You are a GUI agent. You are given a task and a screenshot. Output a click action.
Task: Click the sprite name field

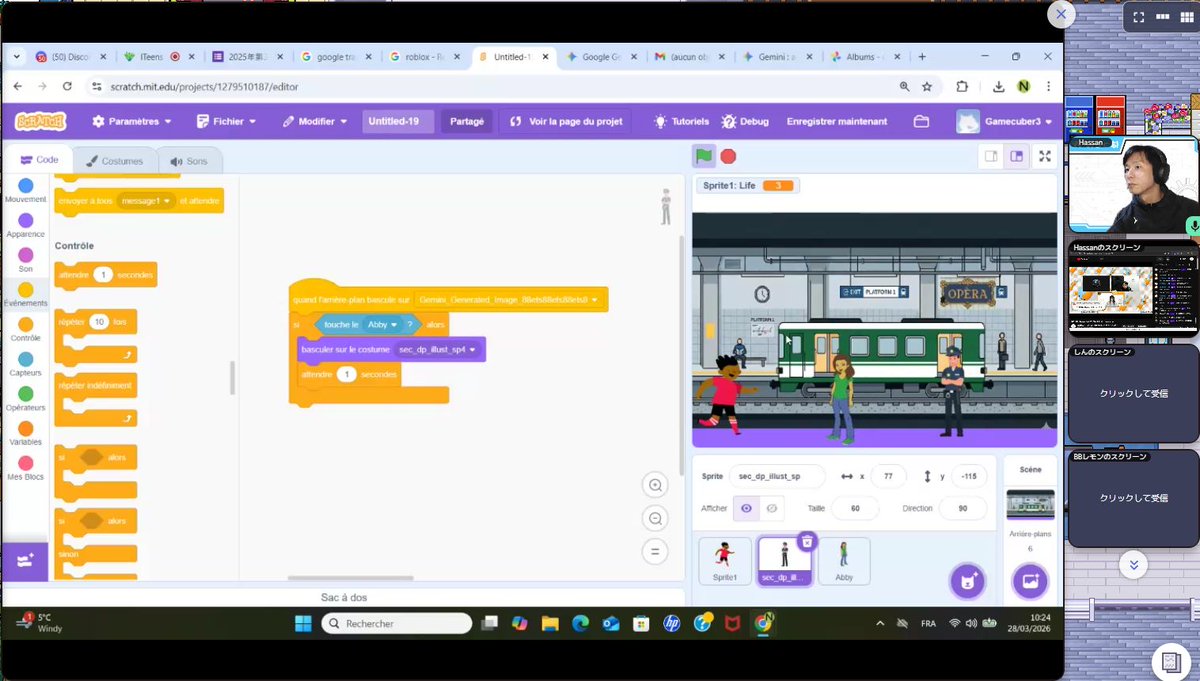pos(777,476)
